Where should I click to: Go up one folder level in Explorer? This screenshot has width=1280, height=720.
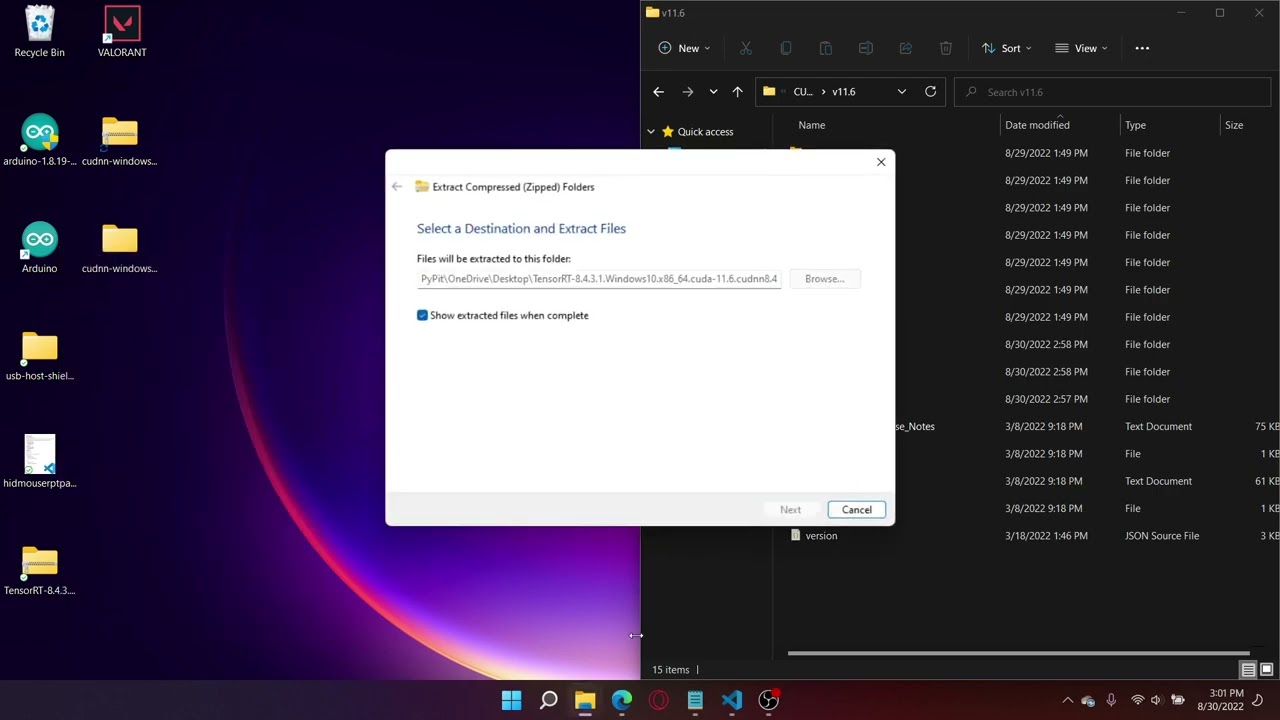click(x=737, y=92)
